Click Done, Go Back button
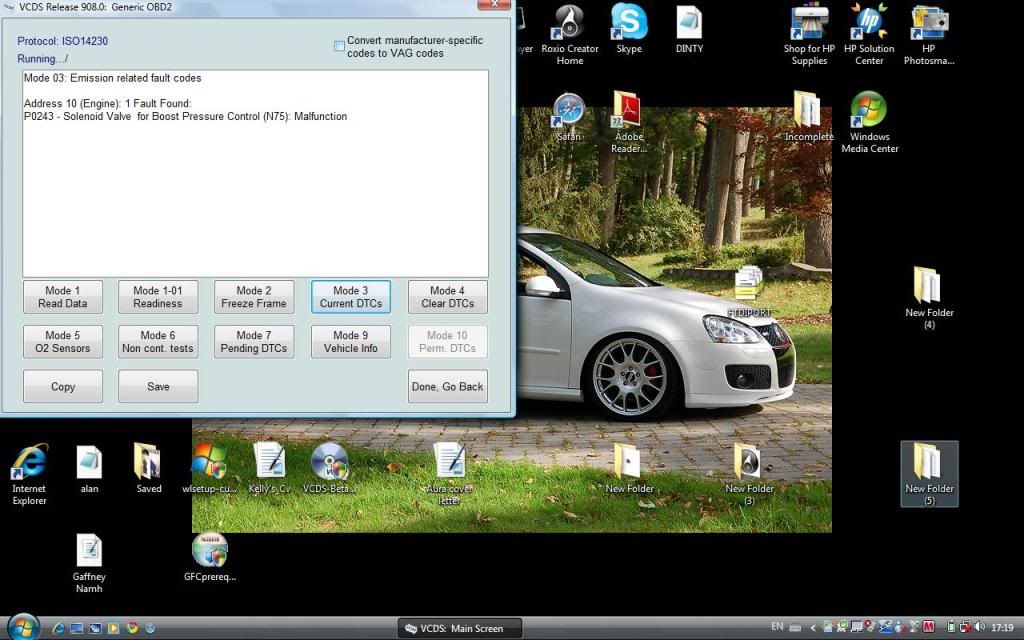 (447, 387)
